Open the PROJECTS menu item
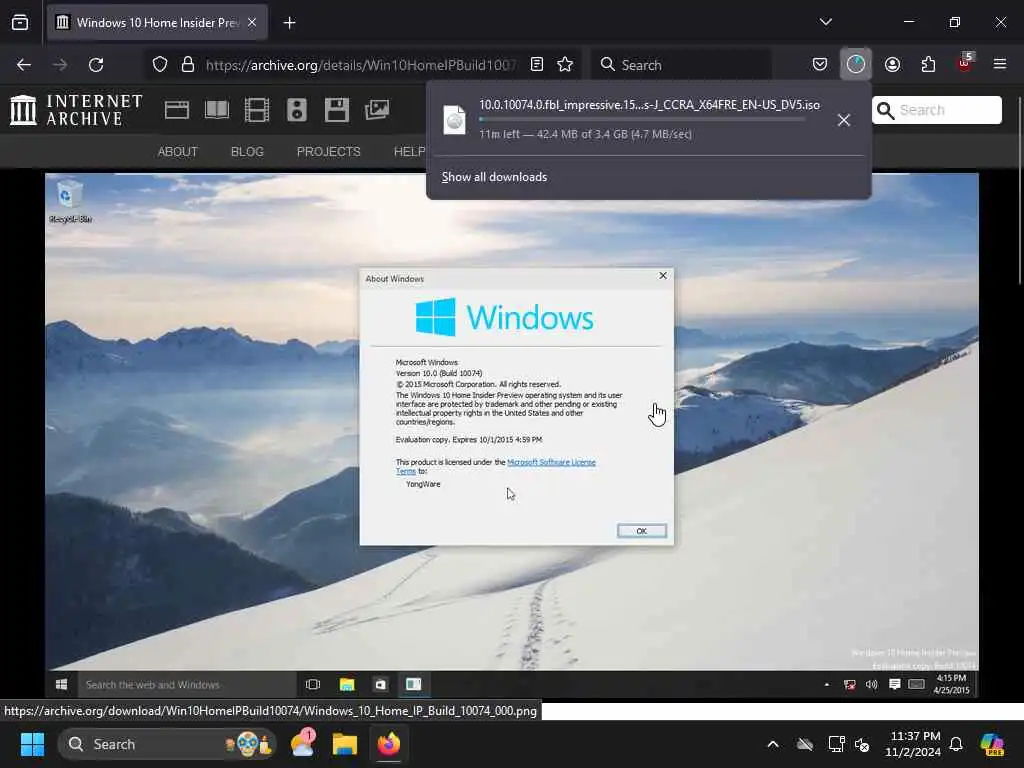Screen dimensions: 1024x768 328,152
